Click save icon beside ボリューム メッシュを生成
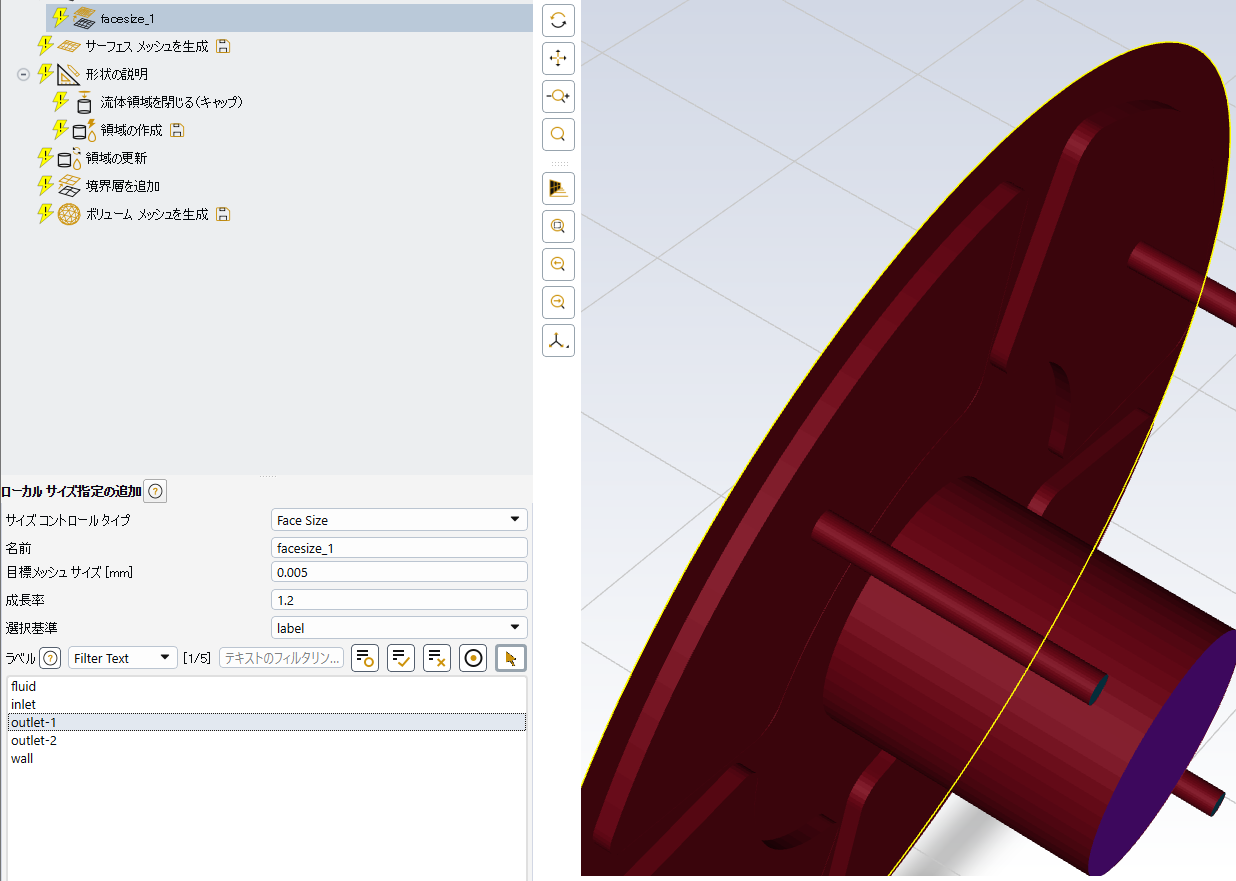Screen dimensions: 1236x881 tap(223, 214)
